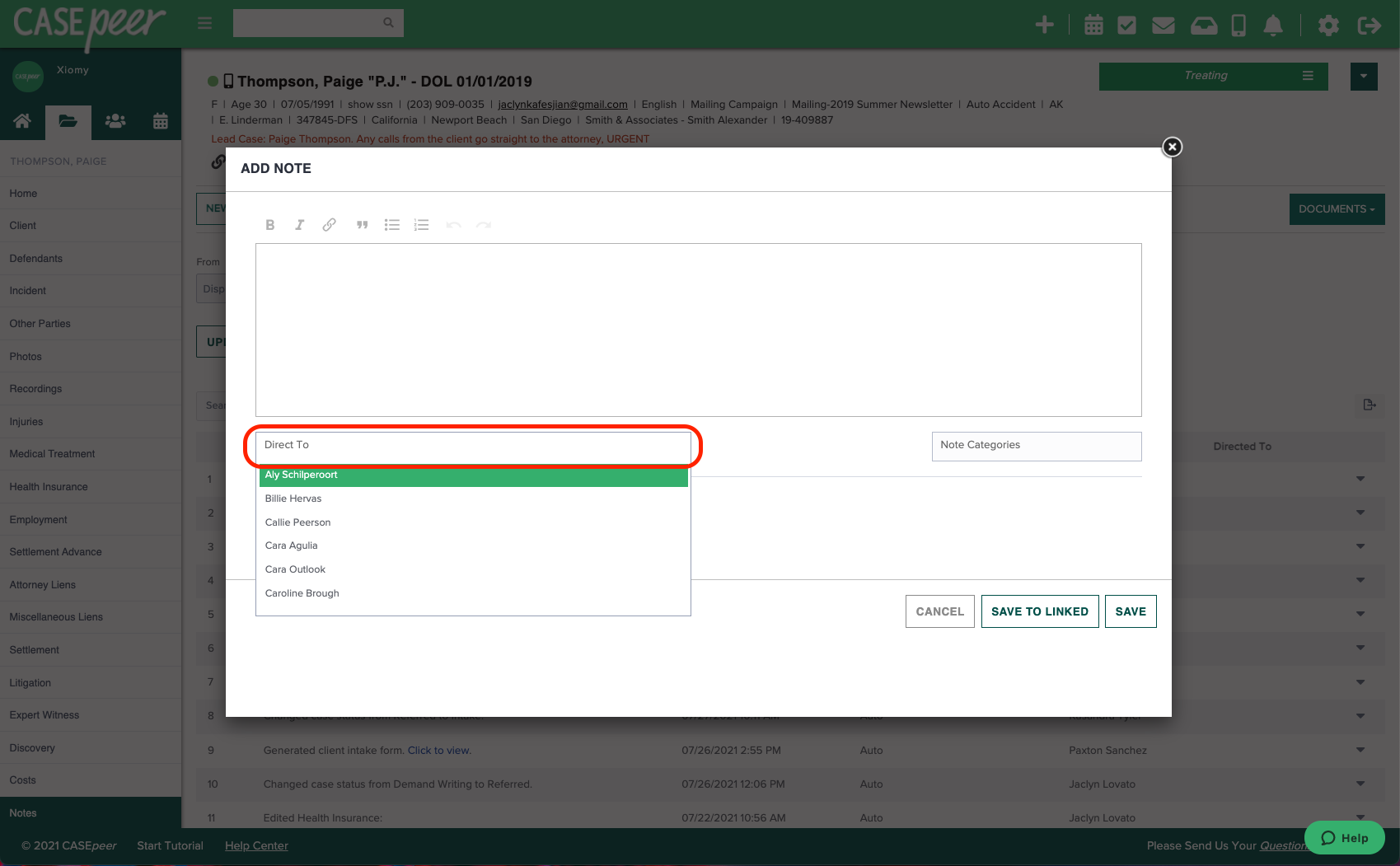Insert numbered list in note
1400x866 pixels.
(x=422, y=225)
